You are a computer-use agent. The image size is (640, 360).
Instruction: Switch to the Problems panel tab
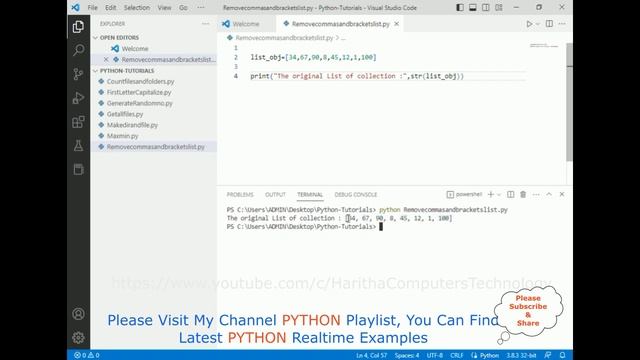coord(240,195)
